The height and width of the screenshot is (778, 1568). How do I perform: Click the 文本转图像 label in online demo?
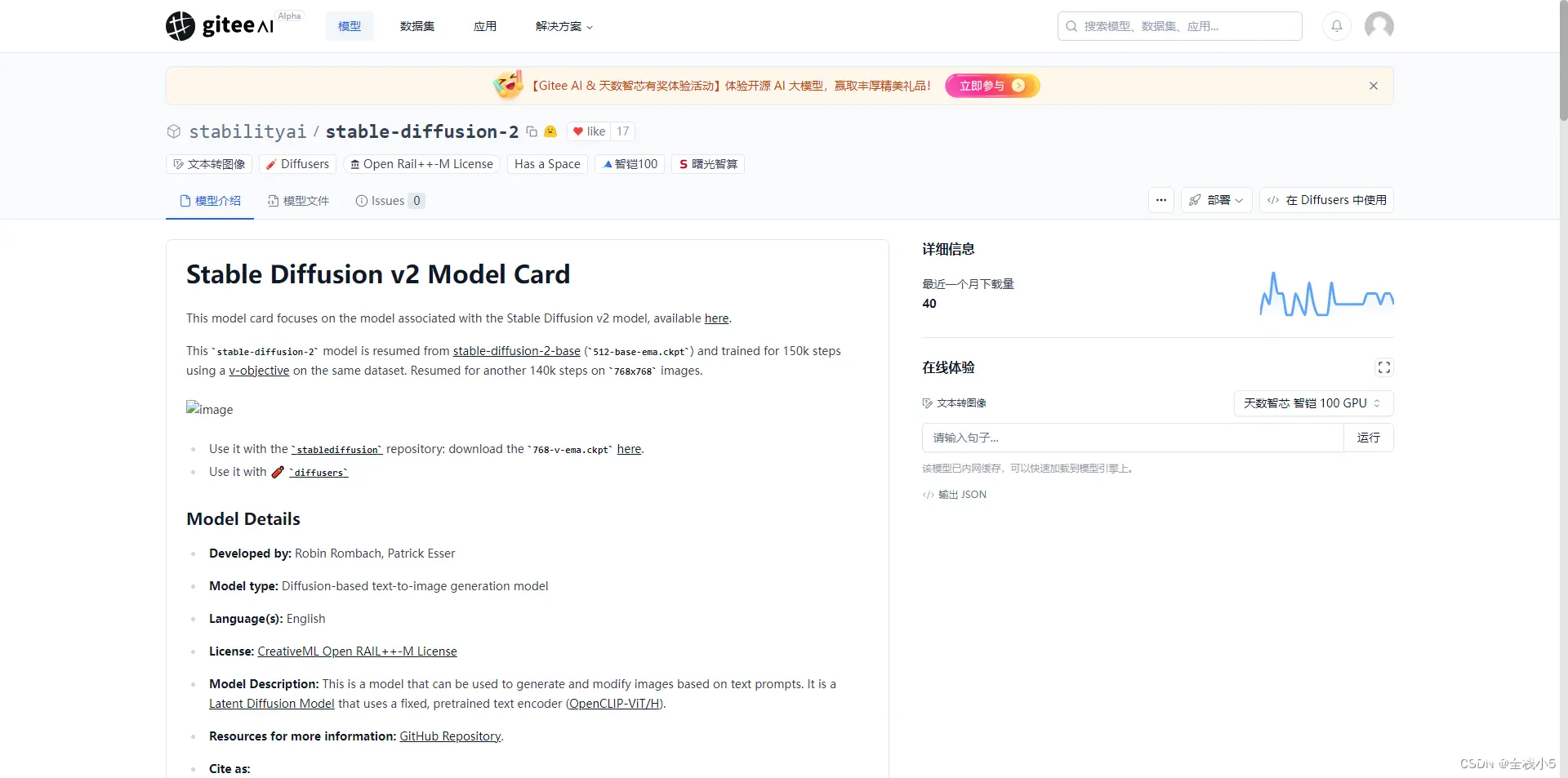pos(954,403)
